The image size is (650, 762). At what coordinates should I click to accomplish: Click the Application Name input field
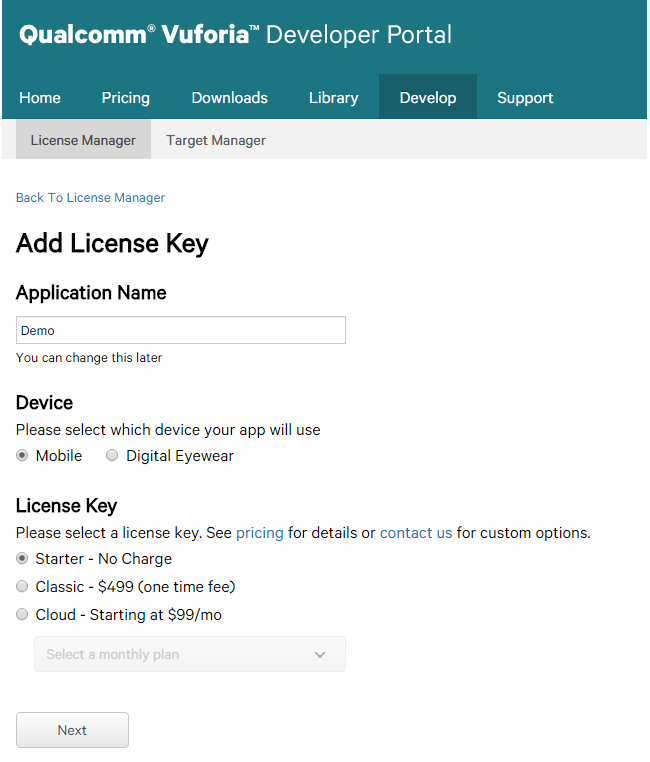[181, 330]
